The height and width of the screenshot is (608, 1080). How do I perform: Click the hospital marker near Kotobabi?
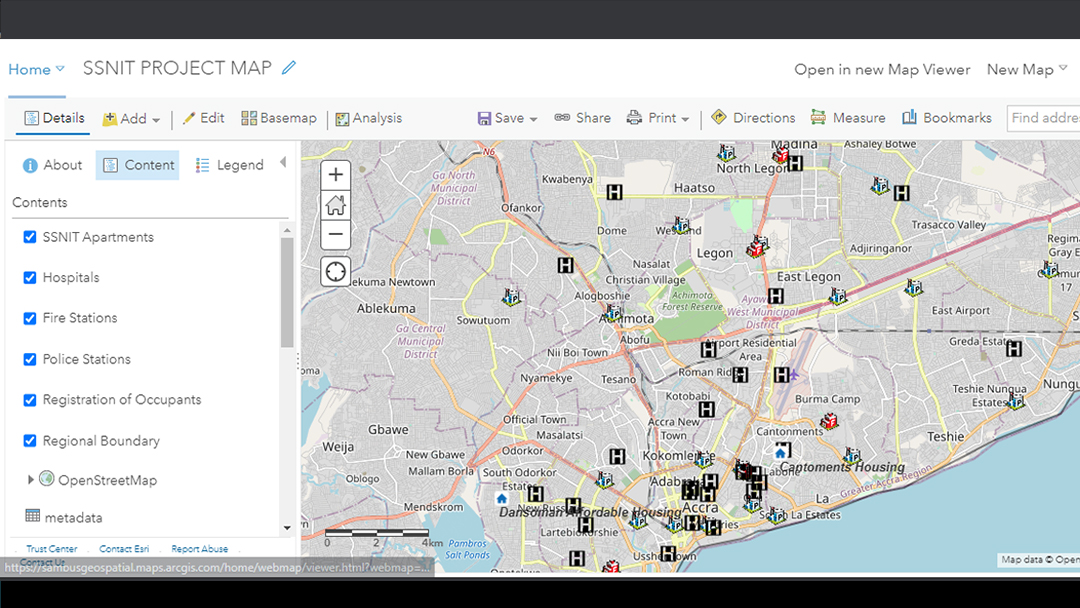coord(707,409)
